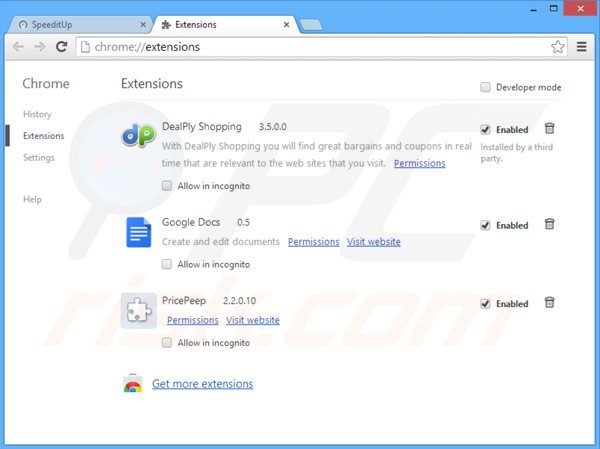600x449 pixels.
Task: Allow DealPly Shopping in incognito
Action: [167, 186]
